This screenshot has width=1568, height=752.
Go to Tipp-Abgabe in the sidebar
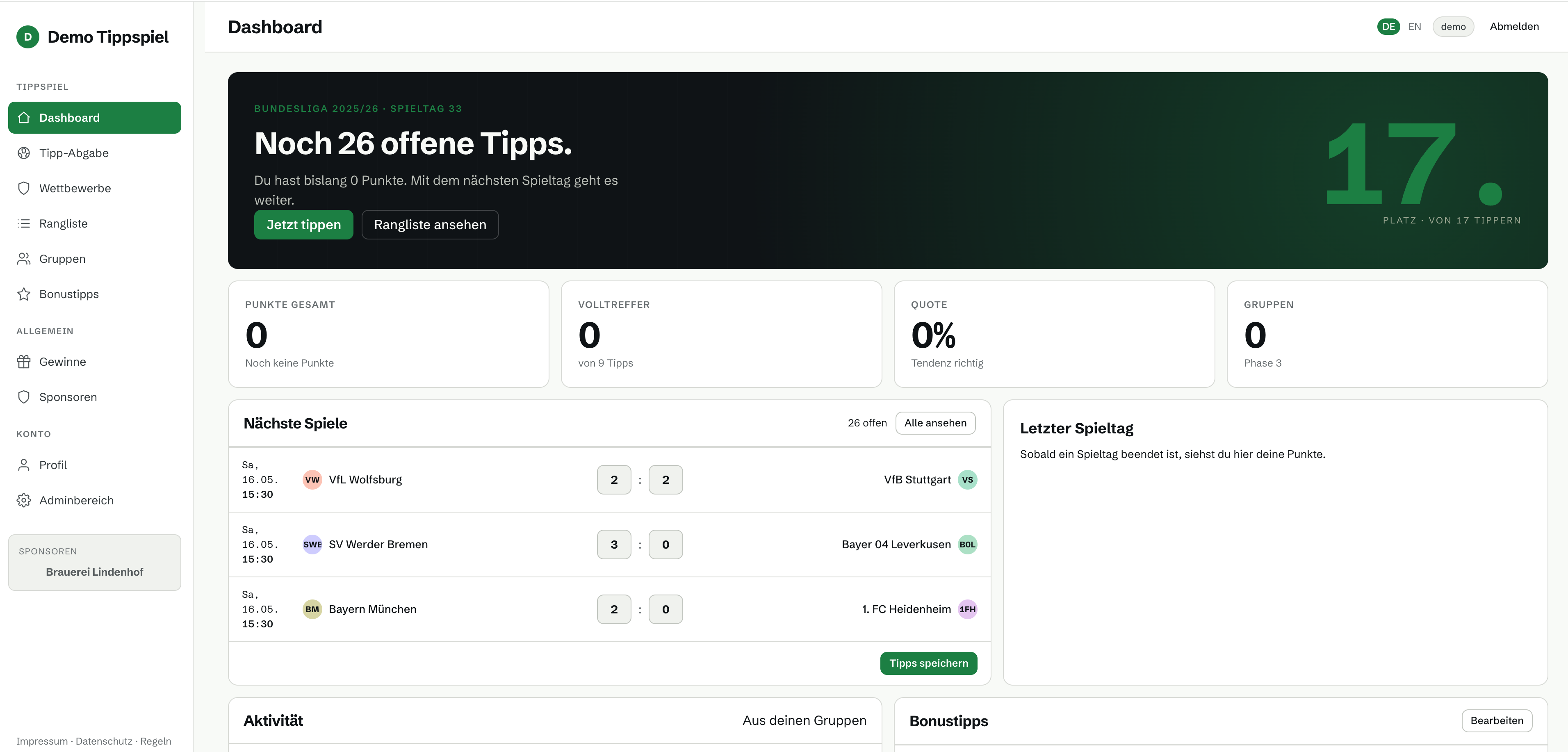tap(94, 153)
